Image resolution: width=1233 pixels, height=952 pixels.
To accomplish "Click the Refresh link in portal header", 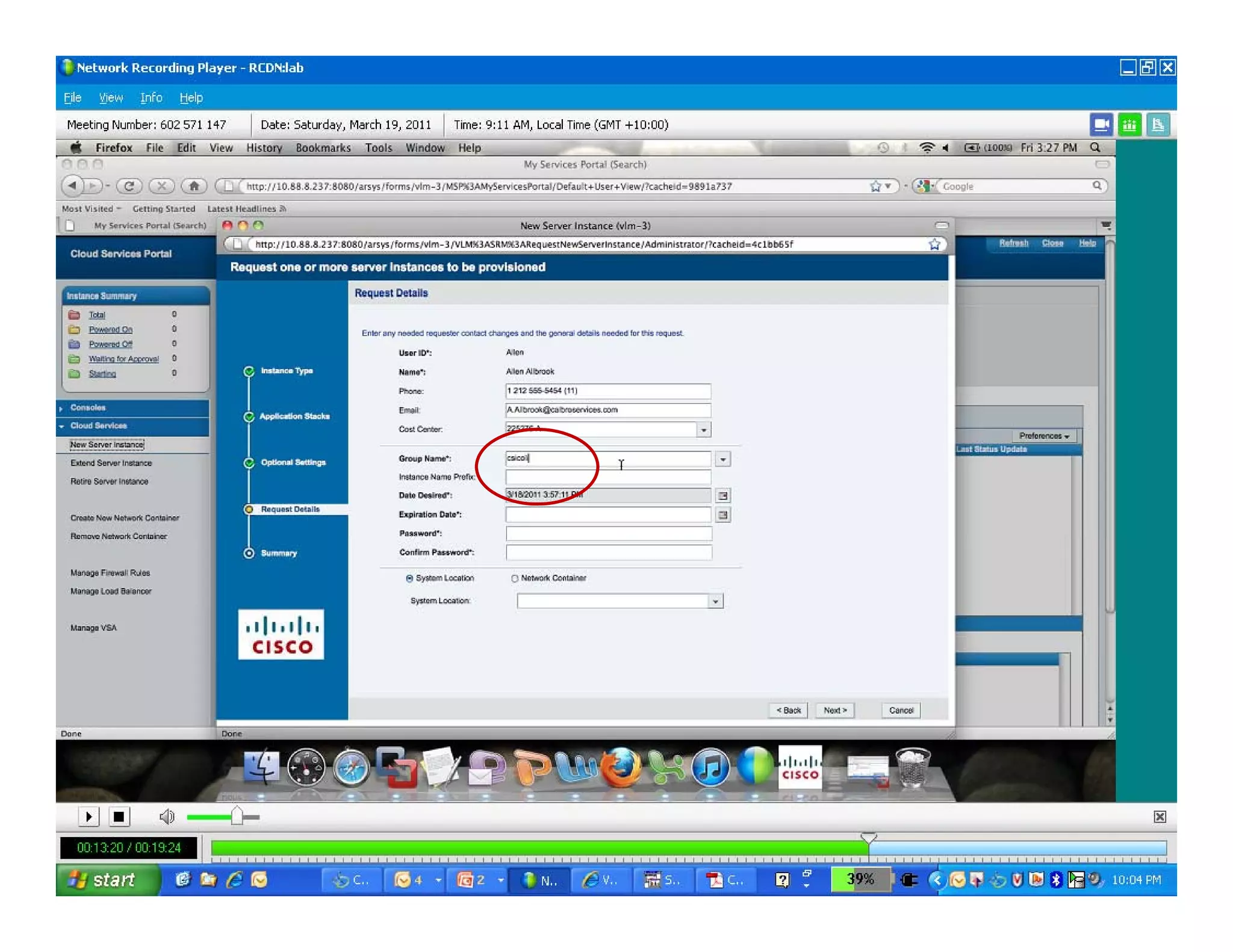I will coord(1014,243).
